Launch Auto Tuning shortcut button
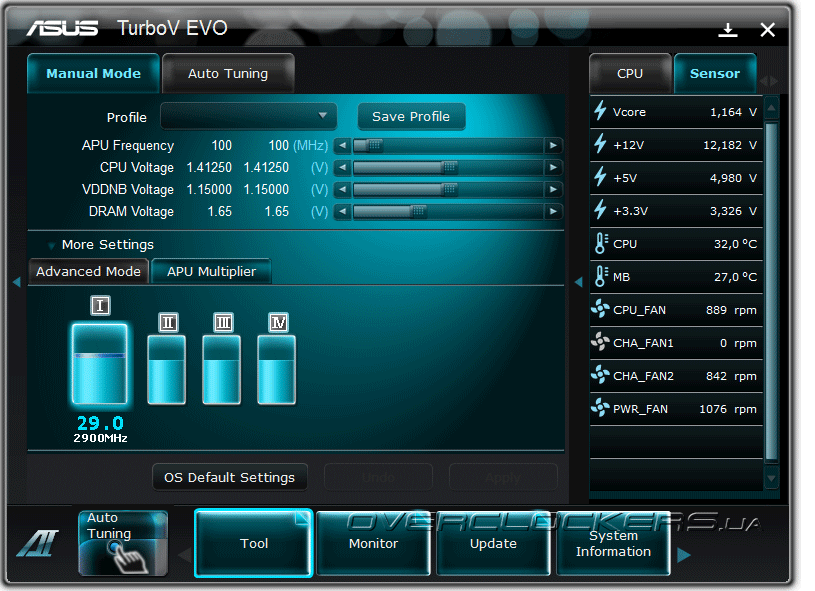Screen dimensions: 815x591 [x=123, y=543]
